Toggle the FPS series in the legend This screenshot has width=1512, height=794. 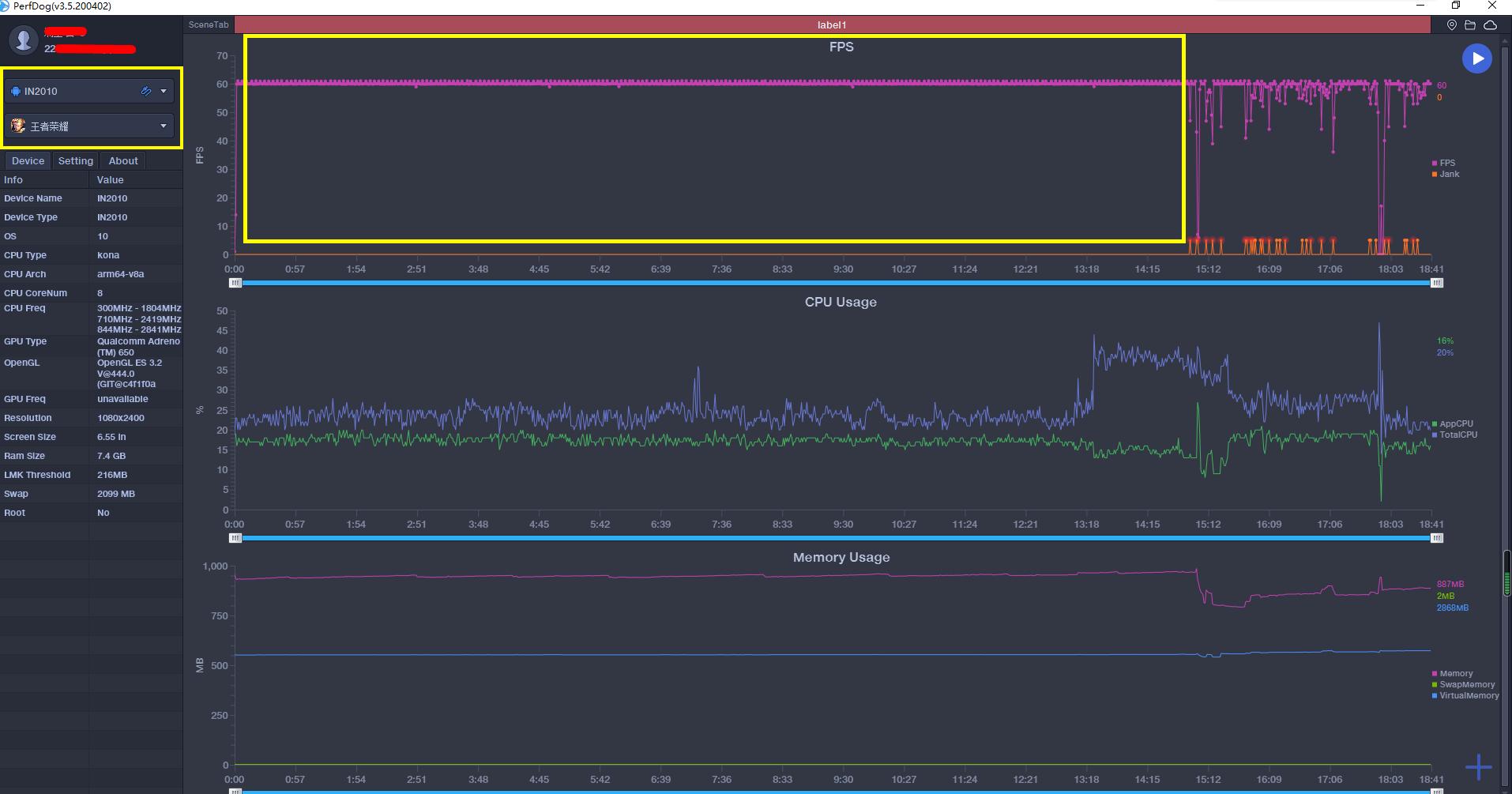coord(1443,163)
